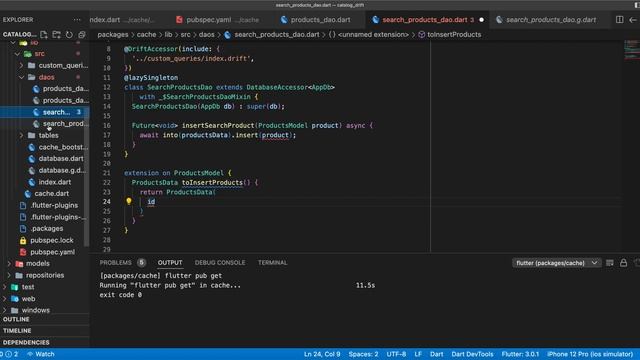Image resolution: width=640 pixels, height=360 pixels.
Task: Click unnamed extension breadcrumb
Action: tap(369, 35)
